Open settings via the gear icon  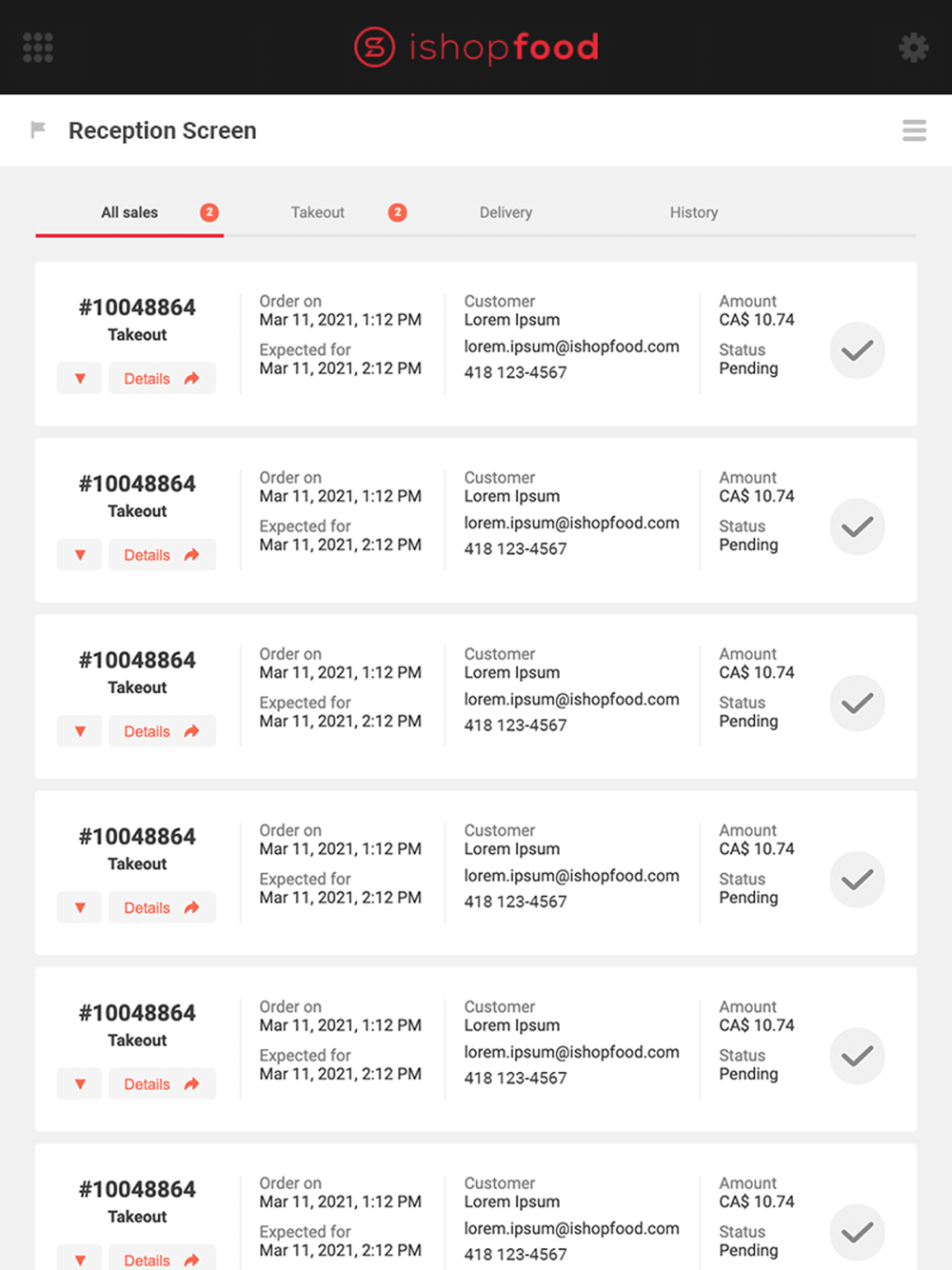point(914,48)
